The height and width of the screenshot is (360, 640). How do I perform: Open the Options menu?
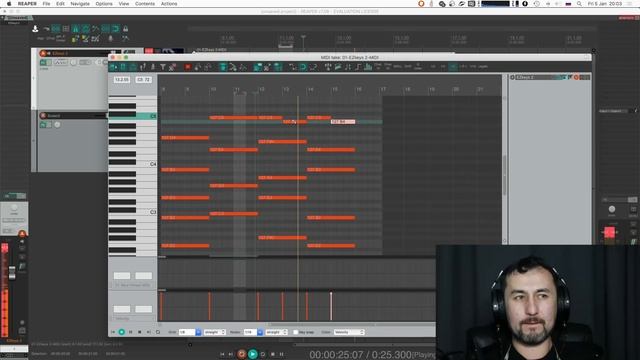pos(104,4)
